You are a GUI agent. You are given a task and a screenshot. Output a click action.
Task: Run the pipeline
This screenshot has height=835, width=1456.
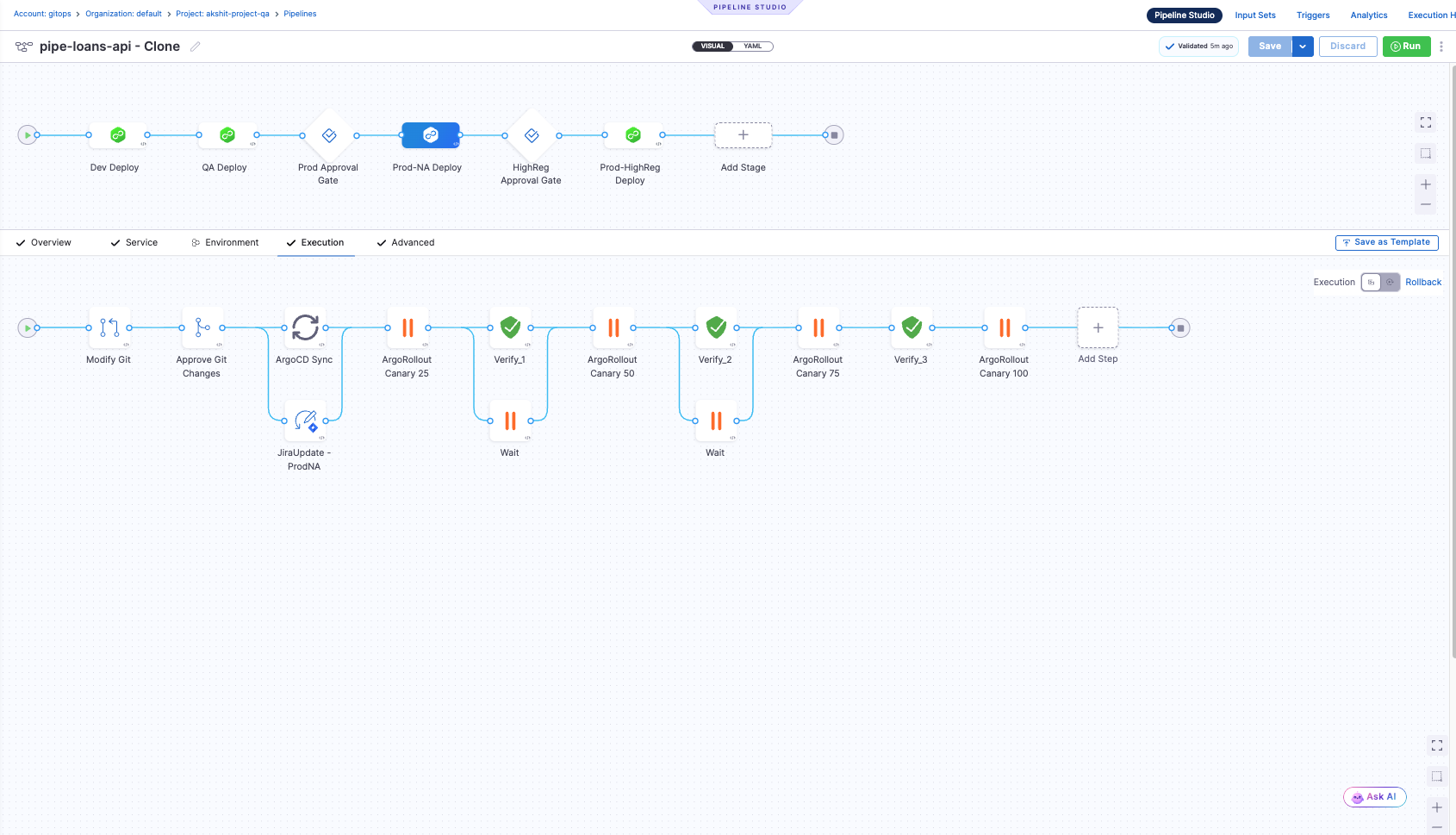point(1406,46)
